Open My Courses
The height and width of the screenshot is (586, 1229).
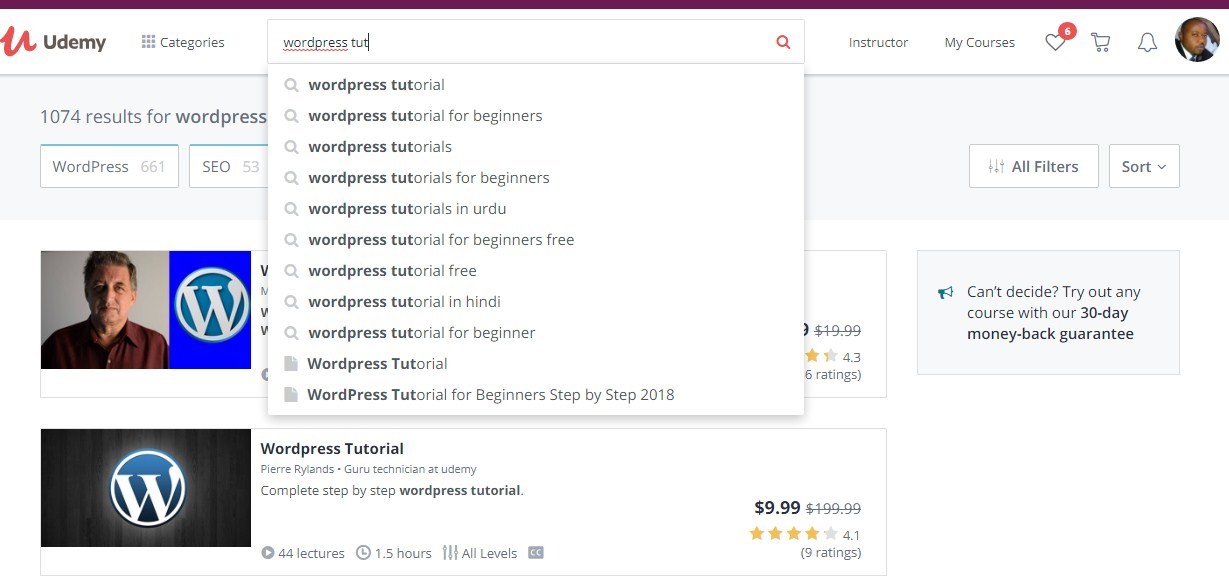979,43
